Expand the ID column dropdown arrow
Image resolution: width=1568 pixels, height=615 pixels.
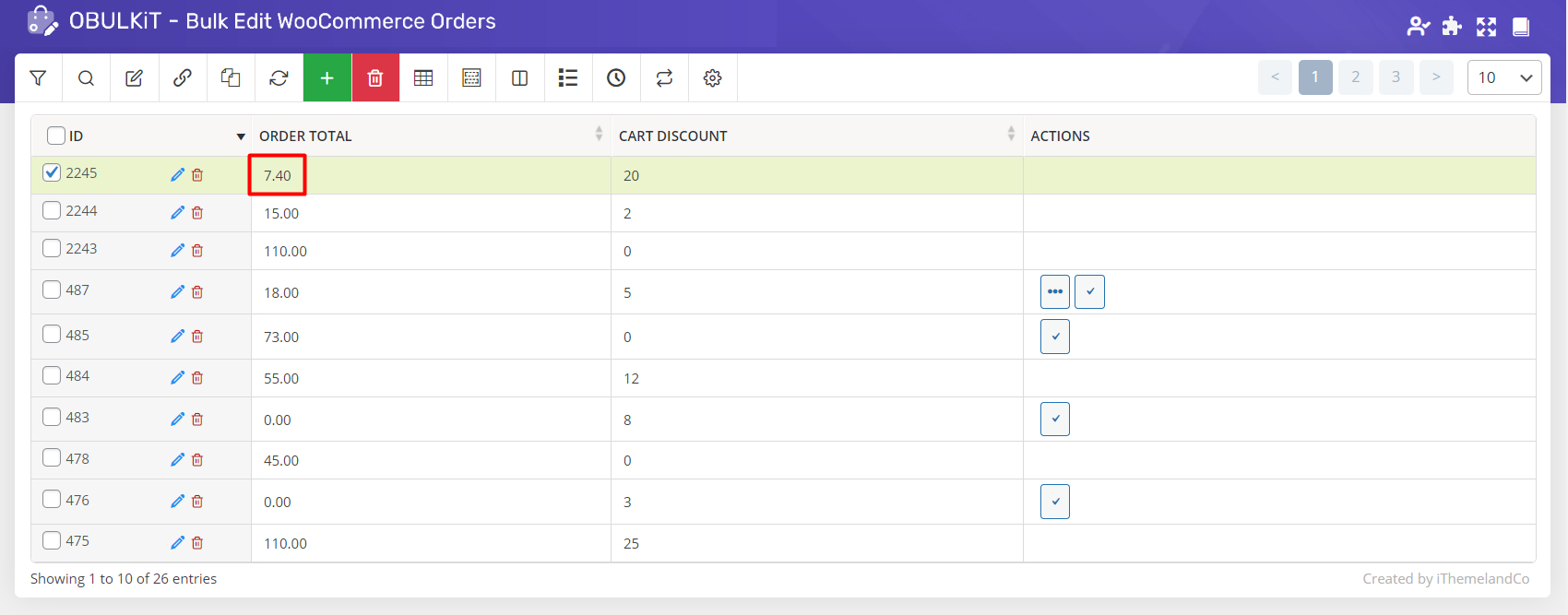pos(241,136)
